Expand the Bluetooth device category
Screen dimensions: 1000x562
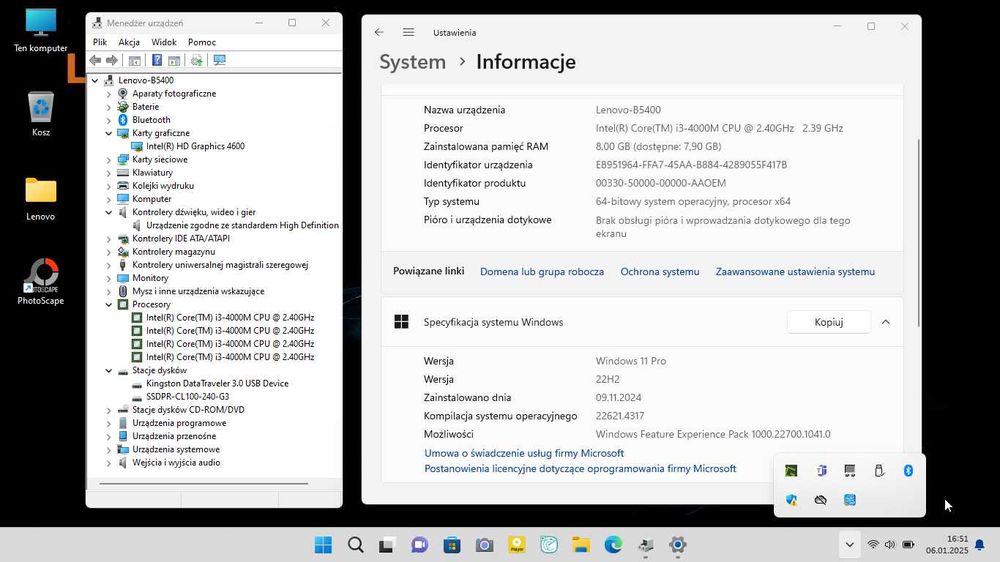click(x=108, y=120)
